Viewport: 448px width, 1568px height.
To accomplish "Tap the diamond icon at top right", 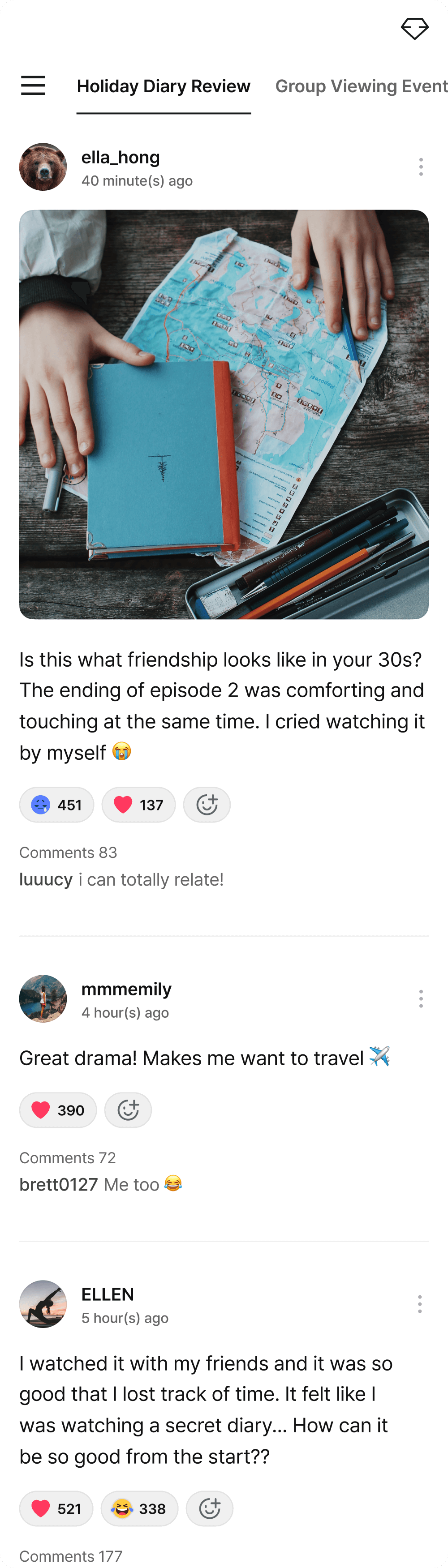I will tap(414, 28).
